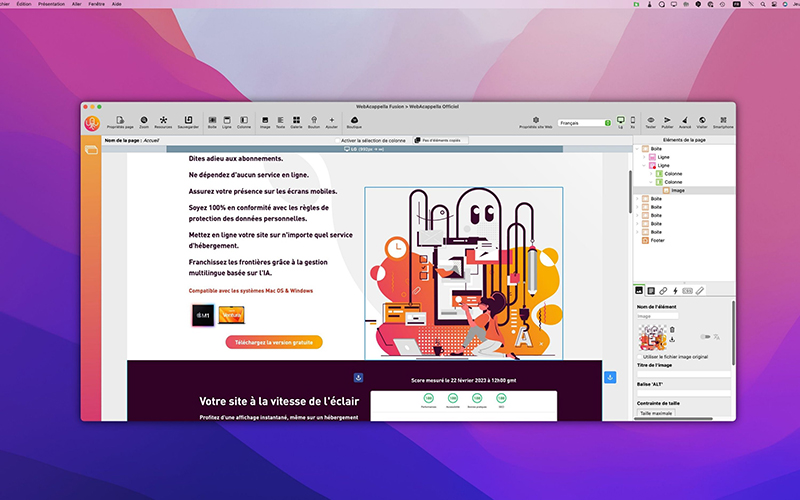Toggle the switch next to translate icon

click(x=705, y=337)
